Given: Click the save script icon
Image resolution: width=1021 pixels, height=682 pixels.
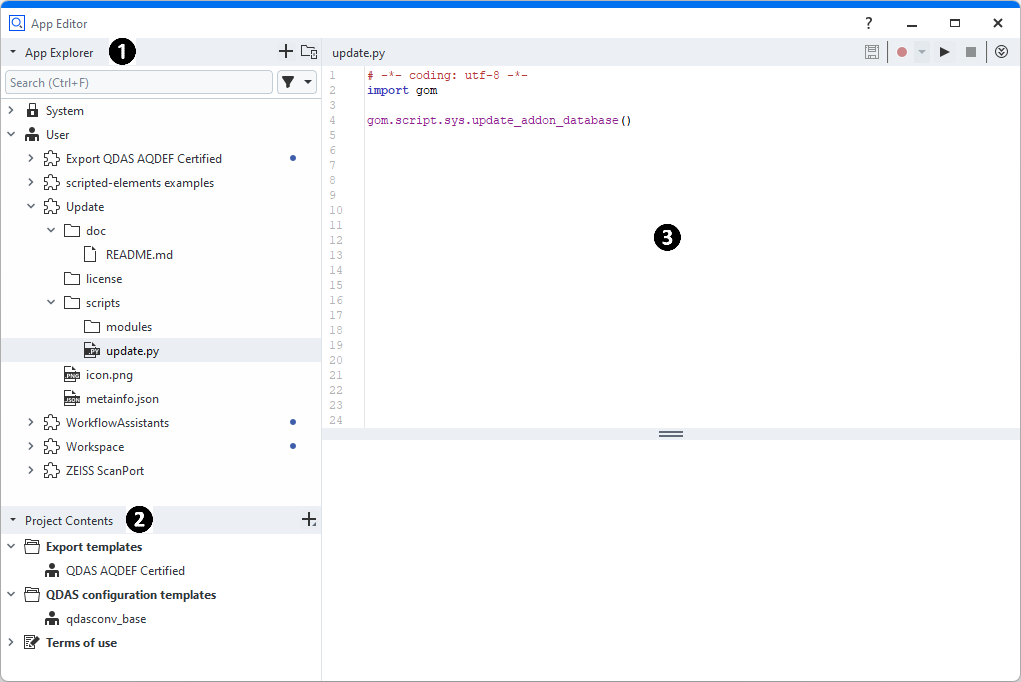Looking at the screenshot, I should pyautogui.click(x=872, y=52).
